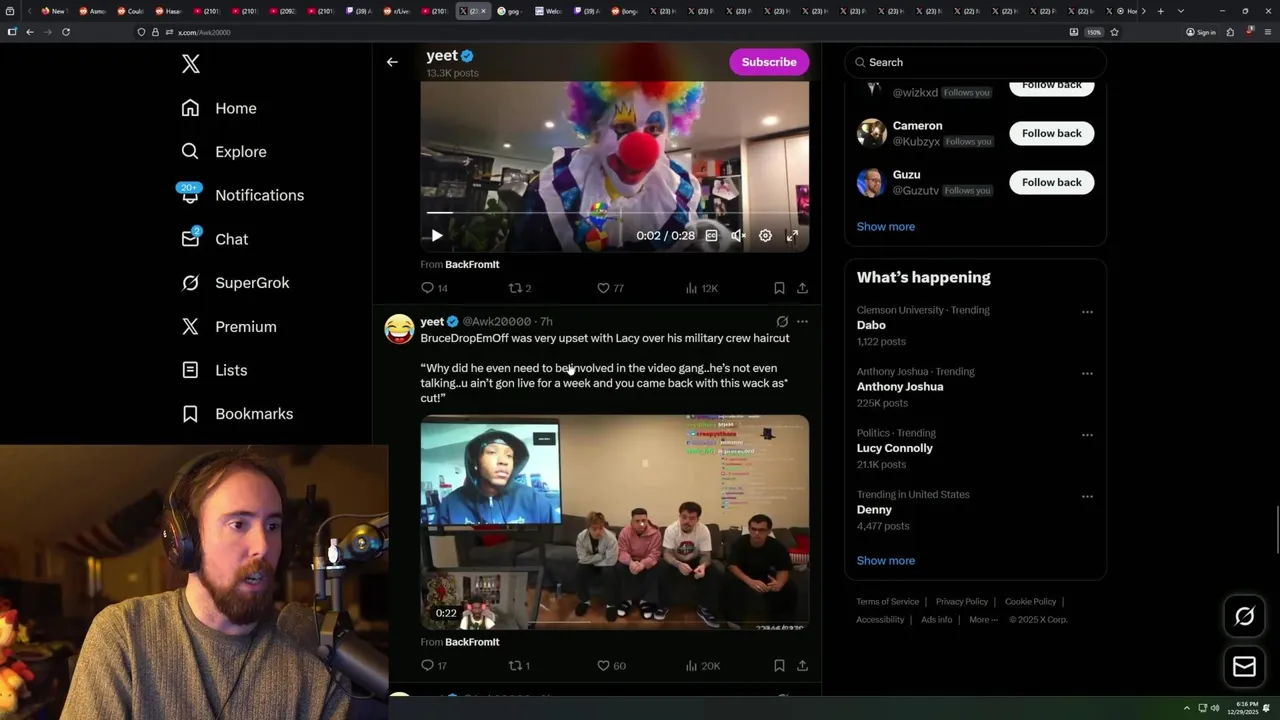Screen dimensions: 1280x720
Task: Click the browser address bar
Action: coord(600,32)
